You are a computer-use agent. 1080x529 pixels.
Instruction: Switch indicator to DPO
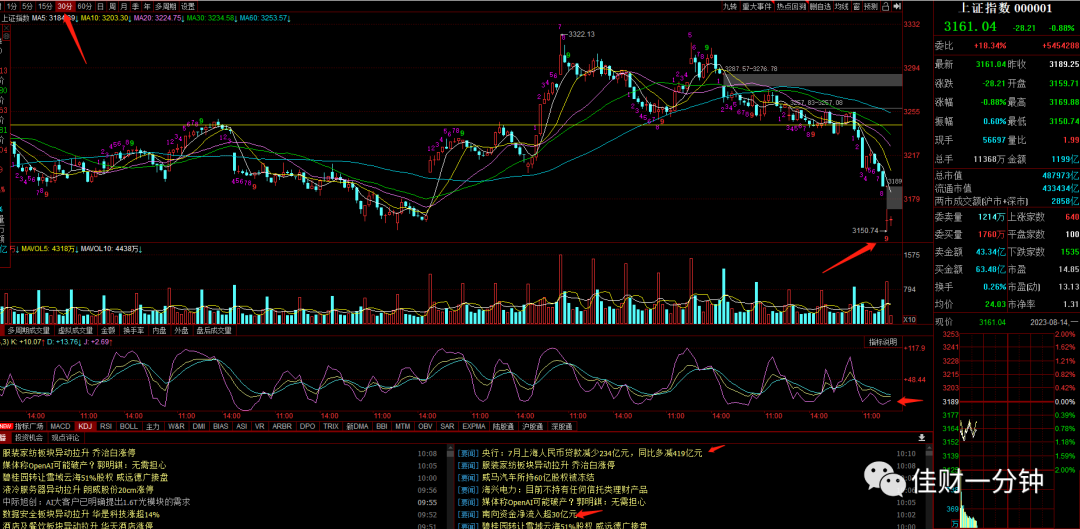[307, 426]
